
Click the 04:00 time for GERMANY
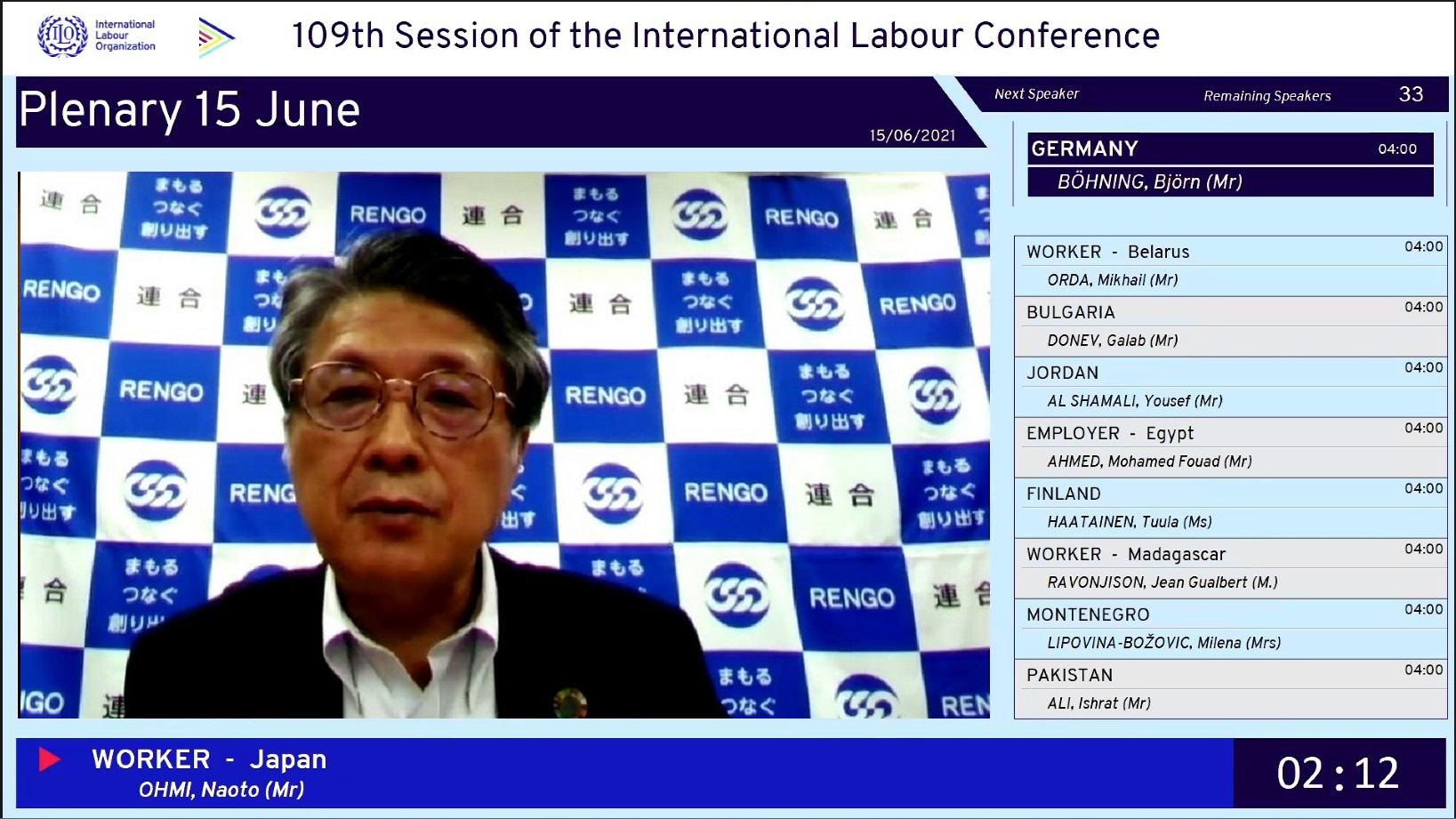[x=1397, y=149]
